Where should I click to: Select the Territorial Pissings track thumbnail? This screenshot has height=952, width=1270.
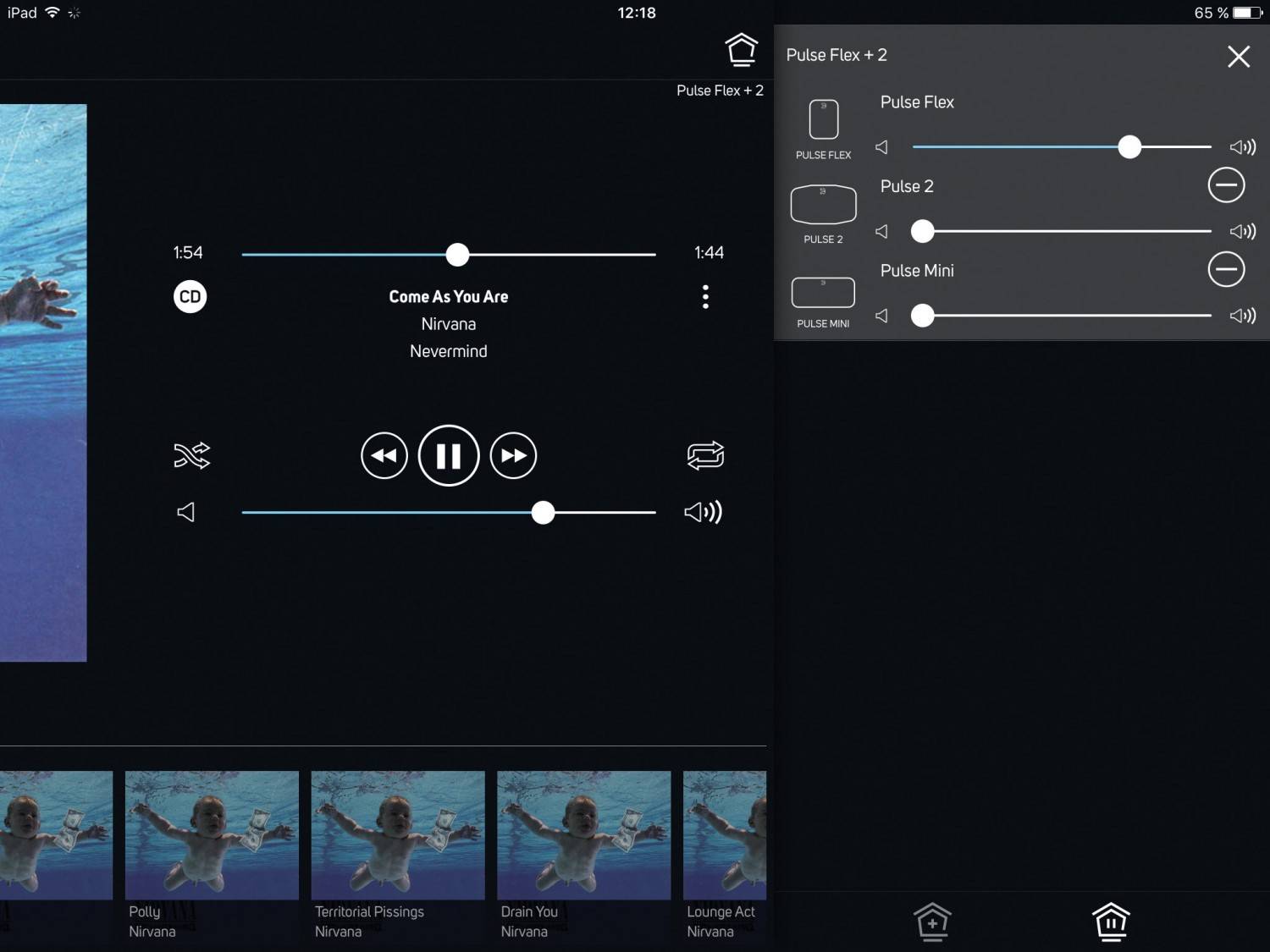pos(398,835)
